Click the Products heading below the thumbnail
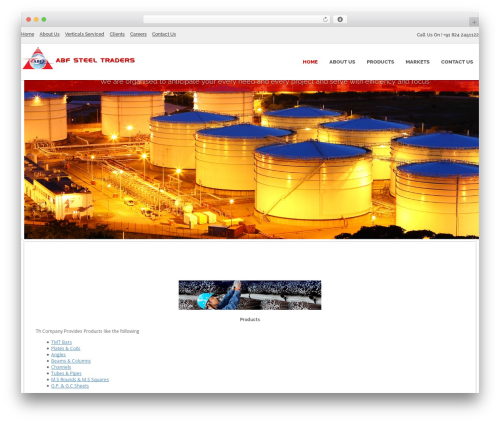The height and width of the screenshot is (423, 500). click(x=250, y=319)
